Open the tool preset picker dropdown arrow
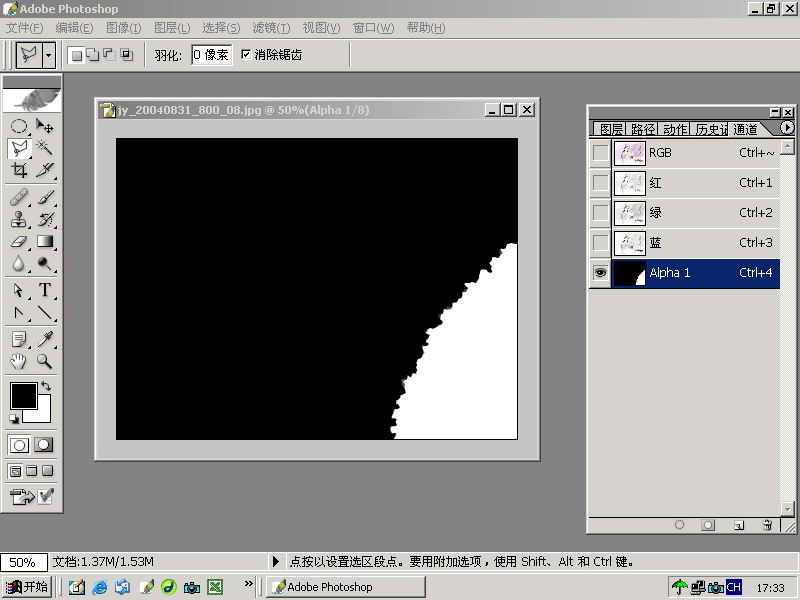 (49, 55)
